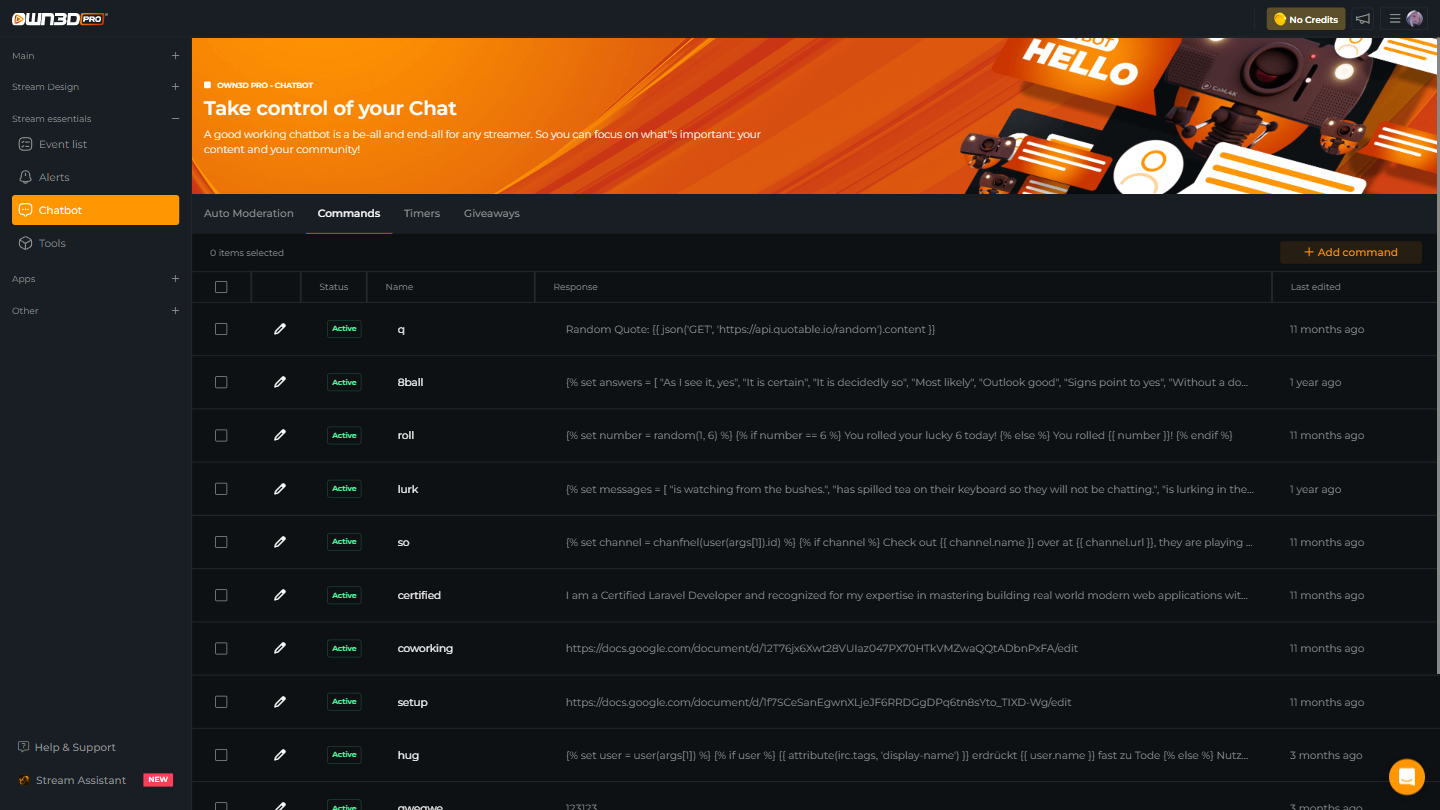Click the Add command button
This screenshot has height=810, width=1440.
click(1350, 252)
